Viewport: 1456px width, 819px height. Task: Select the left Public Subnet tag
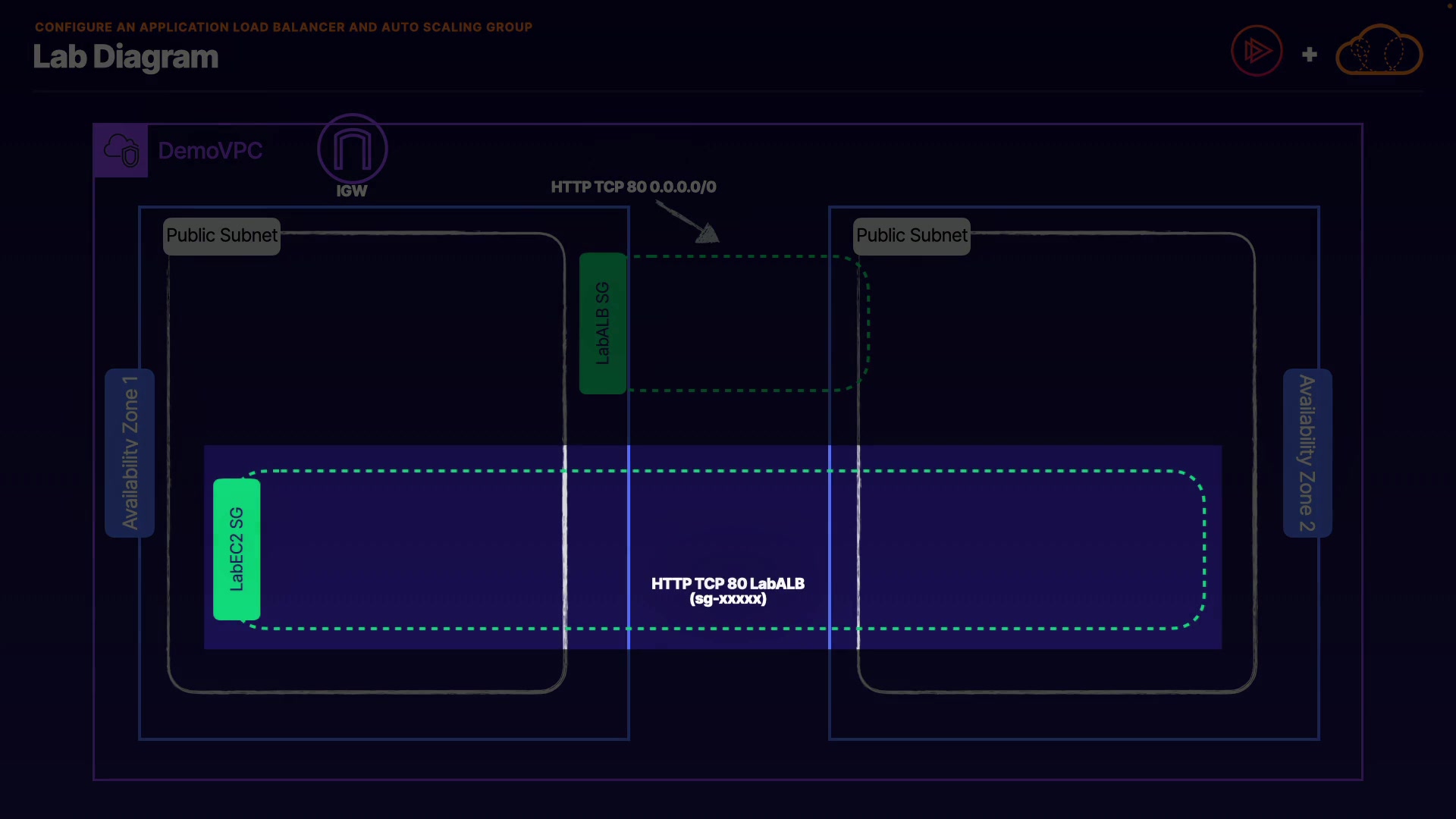point(221,236)
